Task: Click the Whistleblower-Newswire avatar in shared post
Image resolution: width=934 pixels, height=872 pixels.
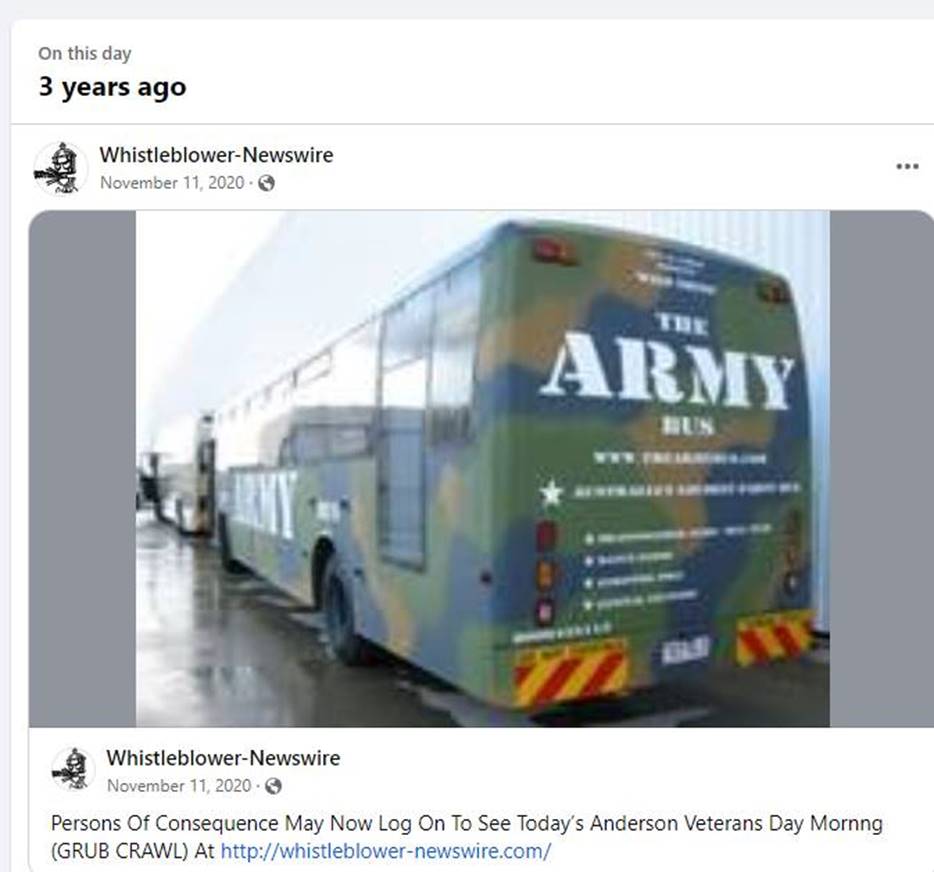Action: tap(73, 770)
